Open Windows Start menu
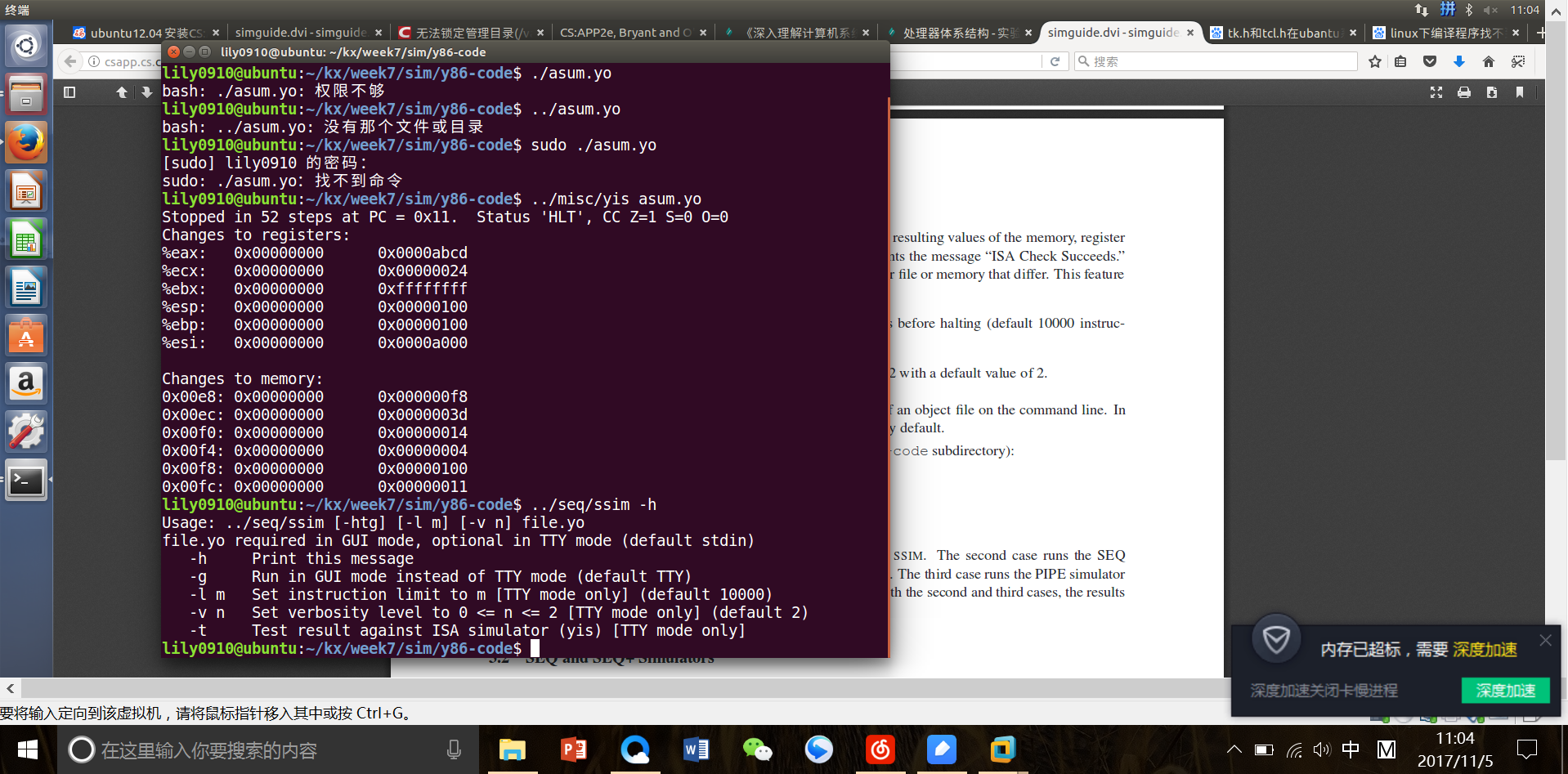The height and width of the screenshot is (774, 1568). pos(28,749)
